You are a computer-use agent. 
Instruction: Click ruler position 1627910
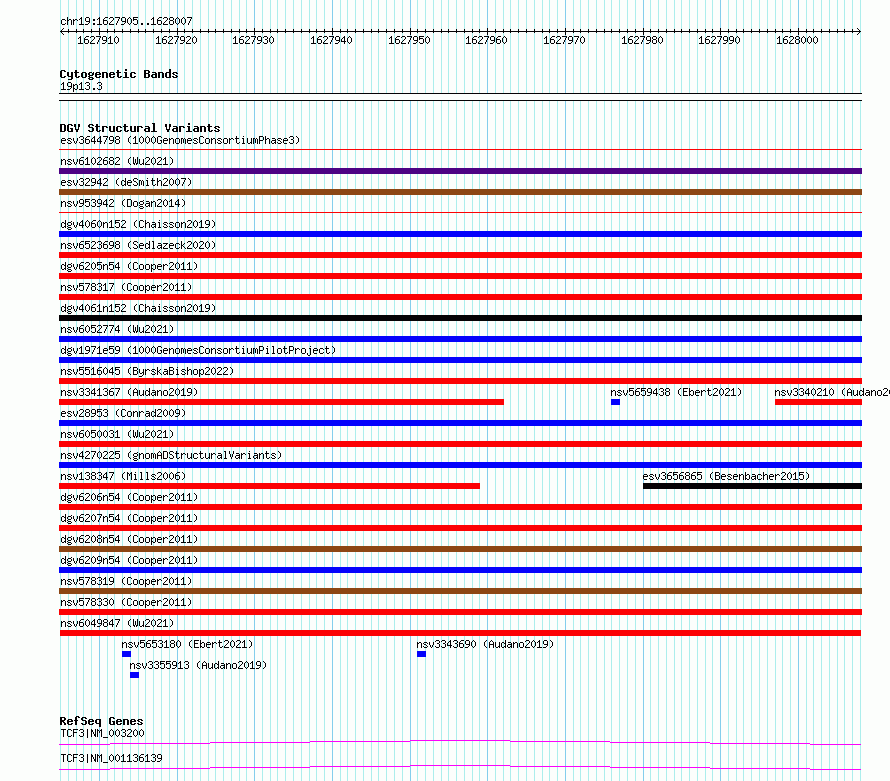point(98,40)
